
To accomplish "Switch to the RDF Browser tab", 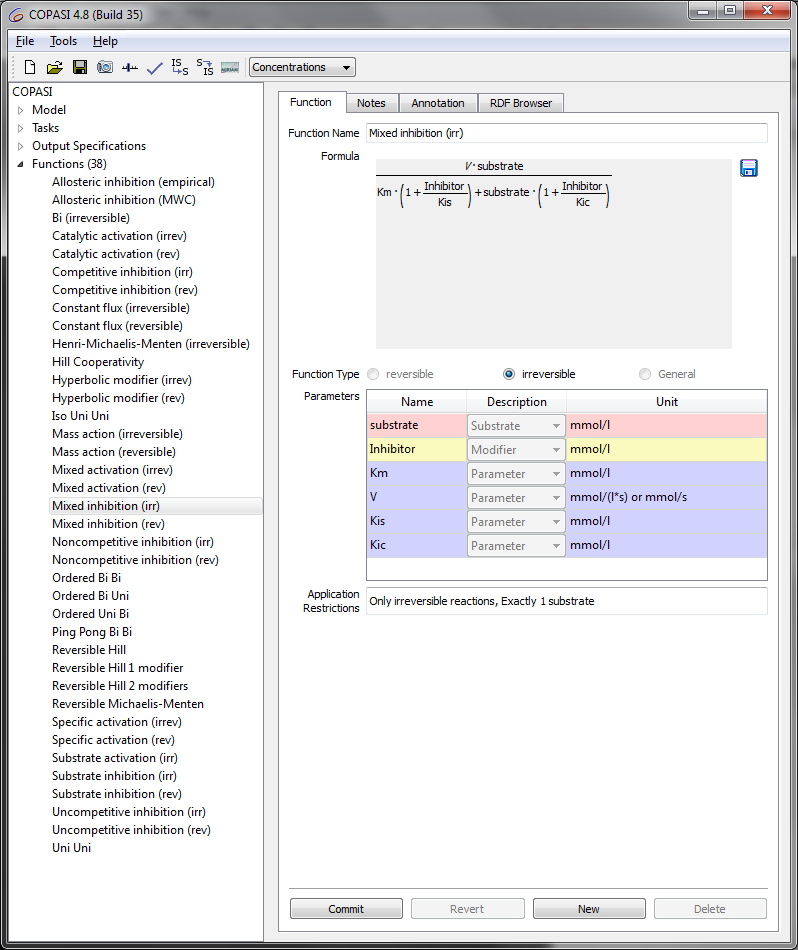I will pyautogui.click(x=521, y=103).
